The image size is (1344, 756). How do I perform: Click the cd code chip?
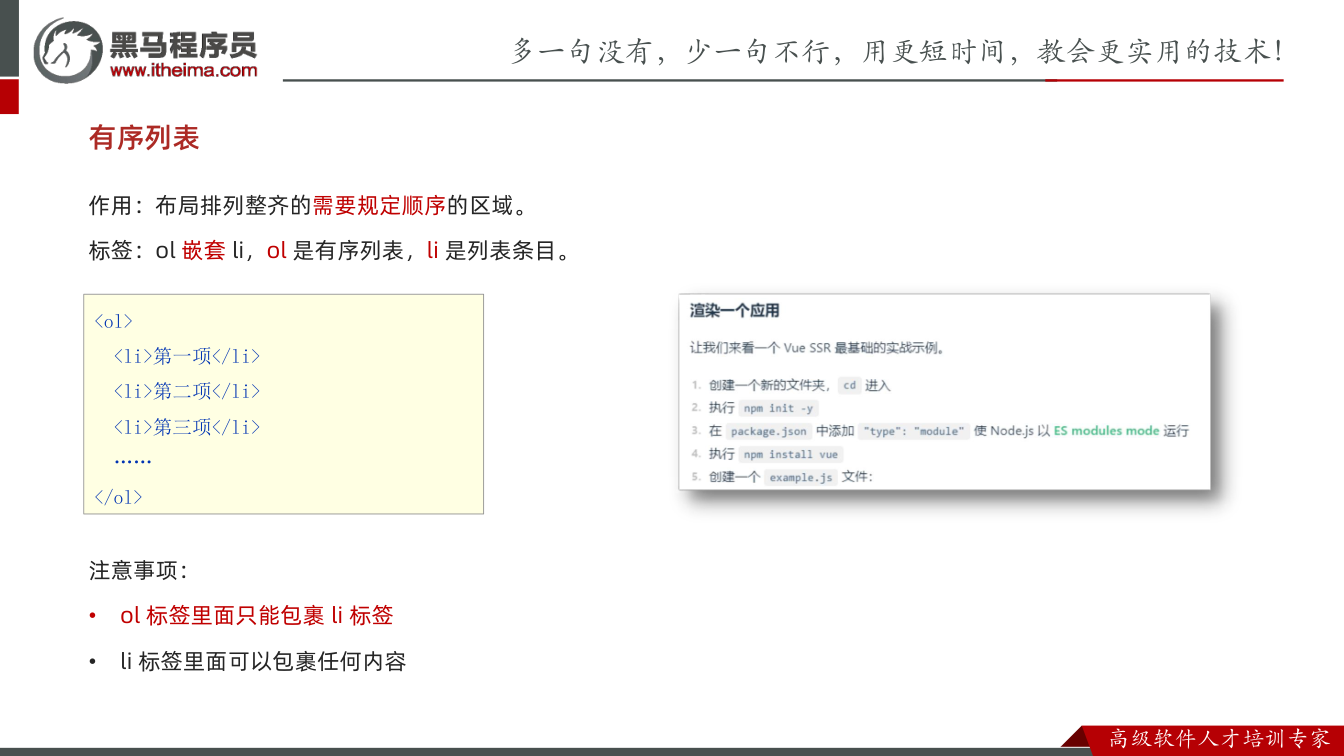click(x=849, y=385)
